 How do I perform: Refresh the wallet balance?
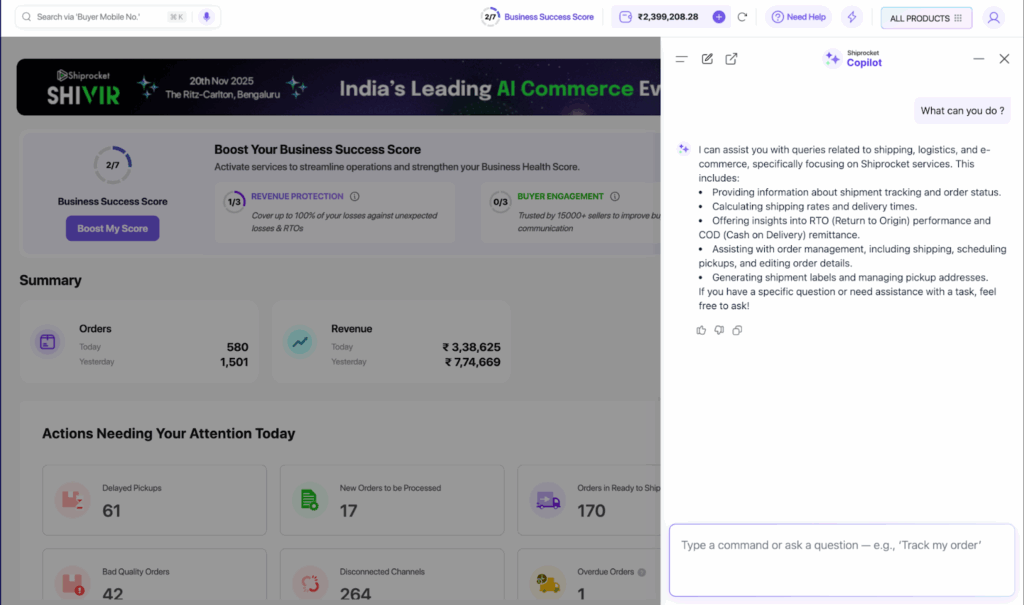742,17
